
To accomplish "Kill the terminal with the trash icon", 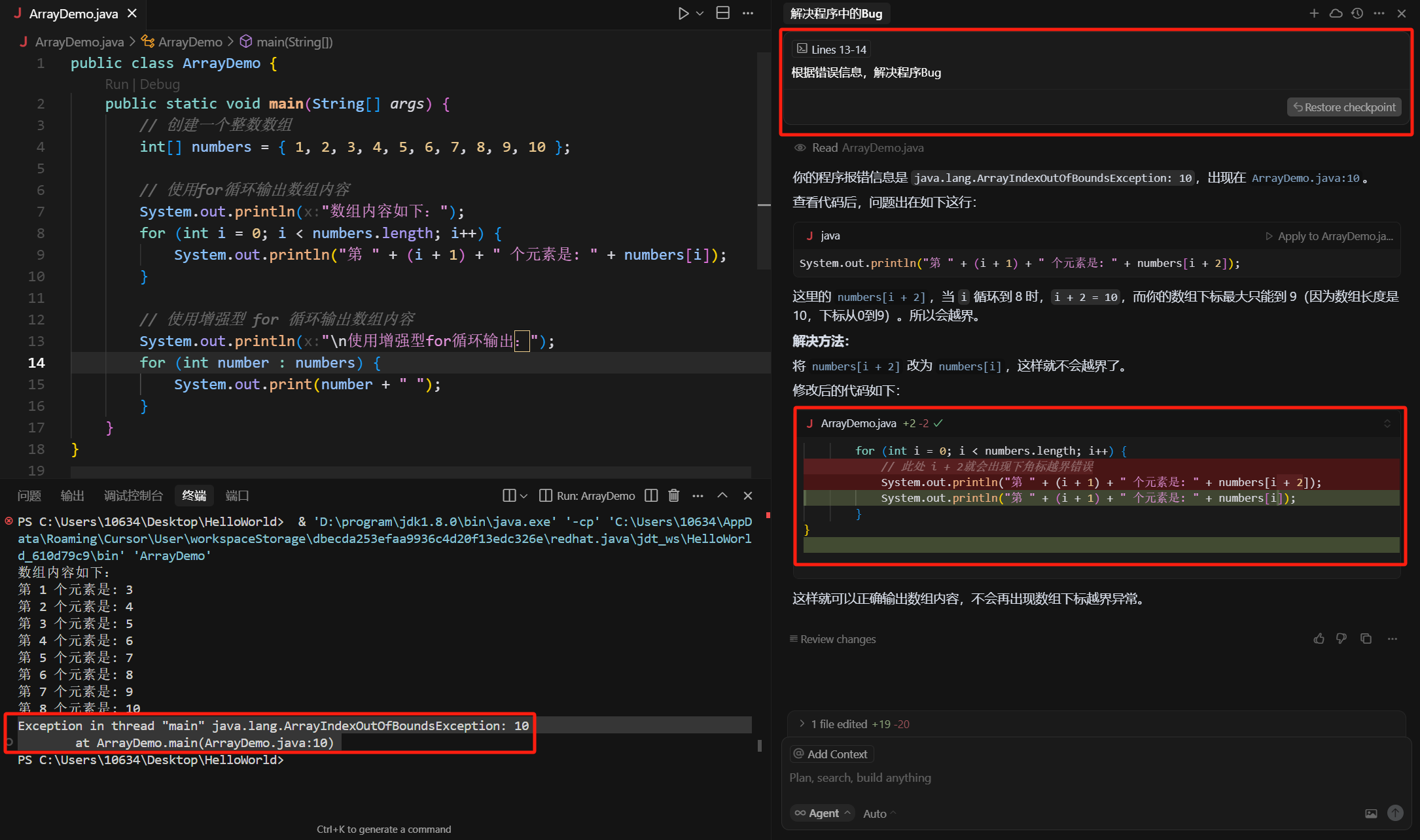I will coord(674,496).
